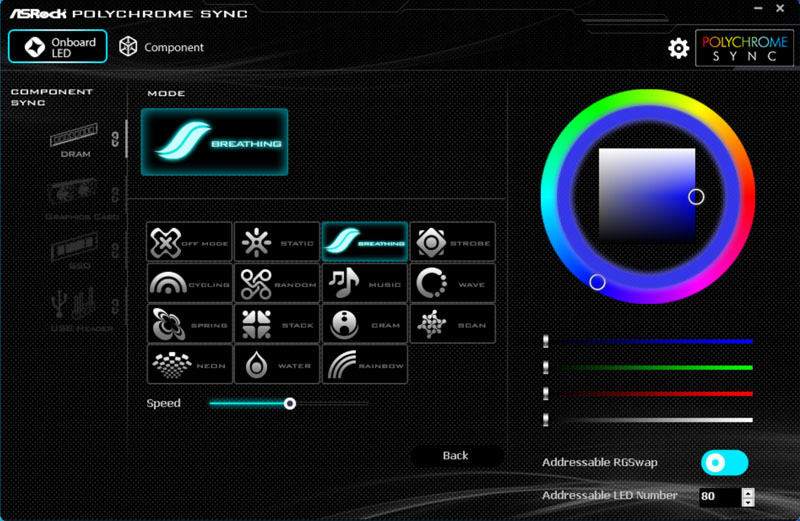The image size is (800, 521).
Task: Choose the Cycling lighting mode
Action: coord(189,283)
